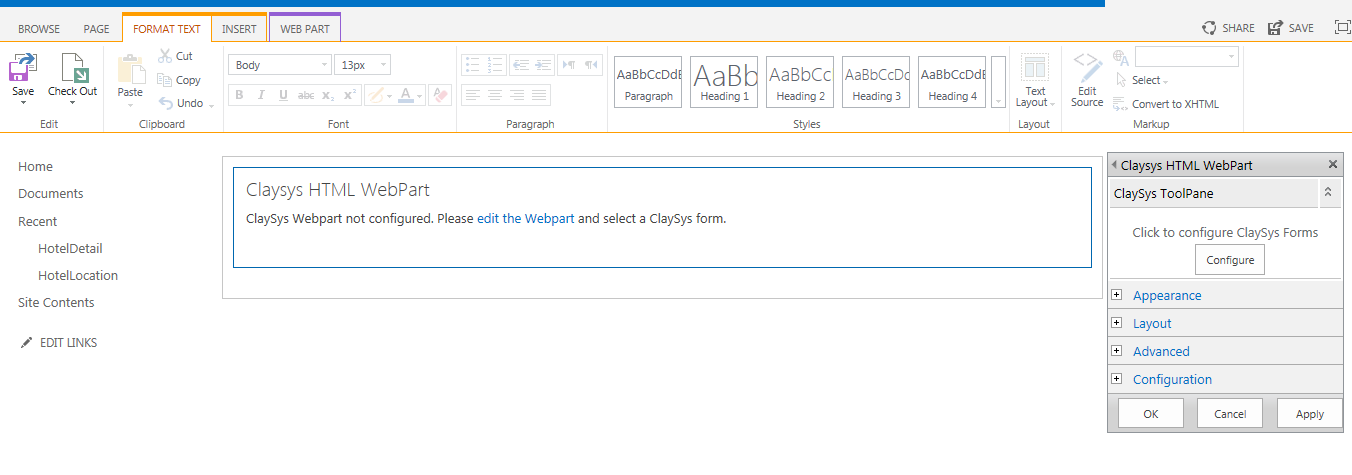Click the Configure button

point(1230,260)
